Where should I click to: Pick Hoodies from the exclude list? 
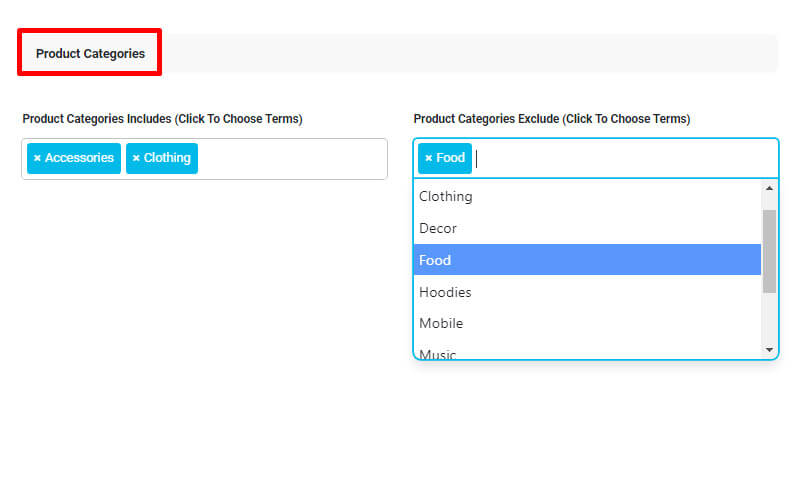pos(587,292)
